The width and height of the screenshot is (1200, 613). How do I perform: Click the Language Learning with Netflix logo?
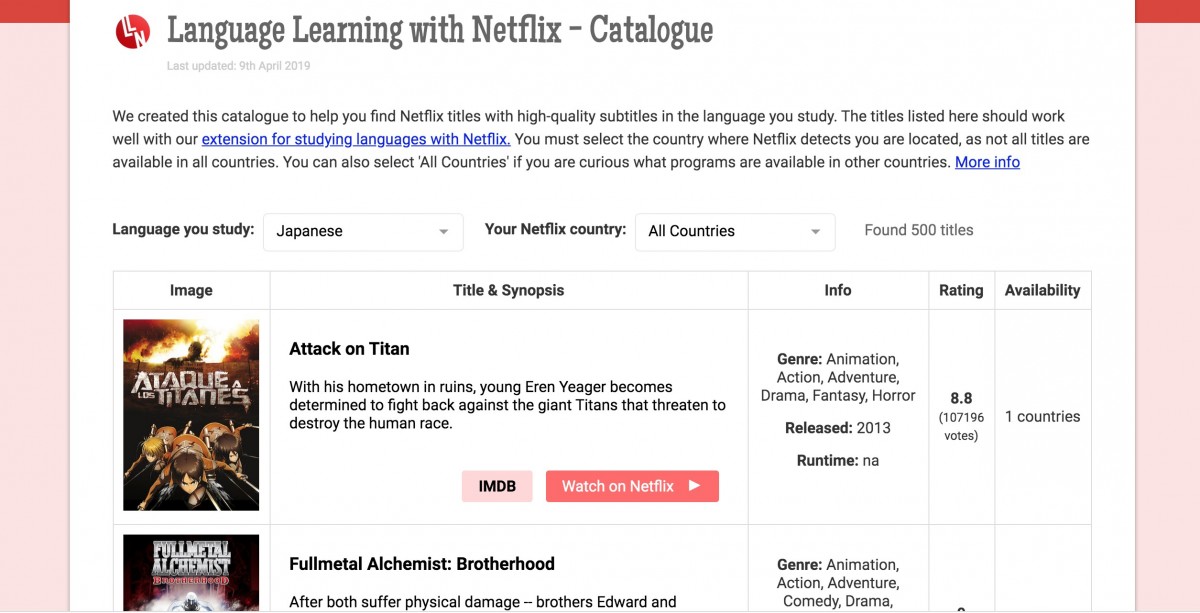133,31
